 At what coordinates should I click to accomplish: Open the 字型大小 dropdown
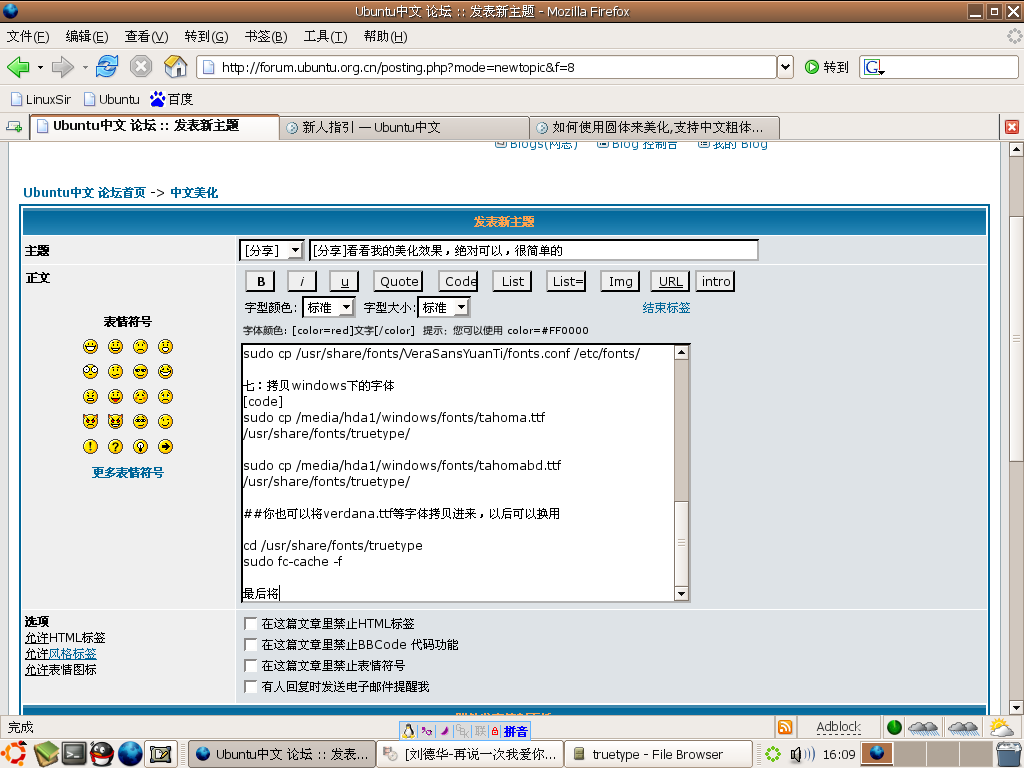(443, 308)
